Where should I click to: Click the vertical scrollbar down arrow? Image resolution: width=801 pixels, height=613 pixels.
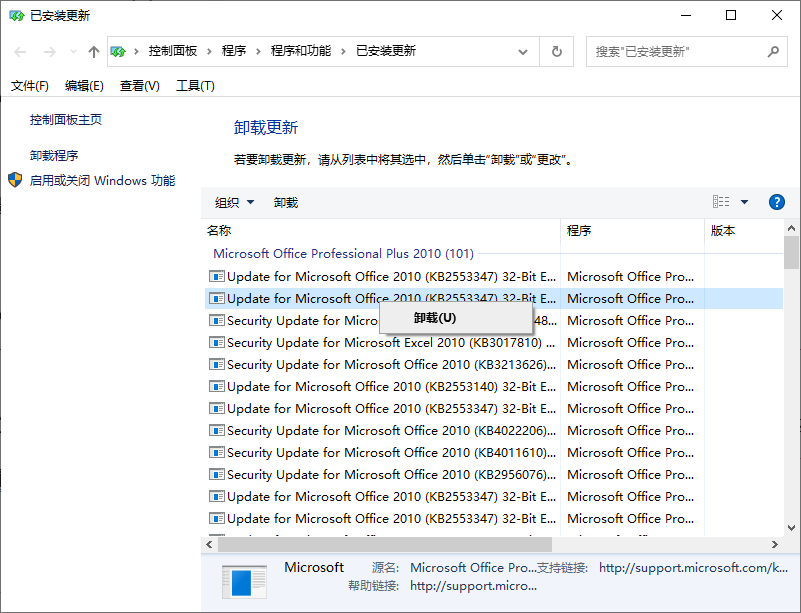point(791,528)
